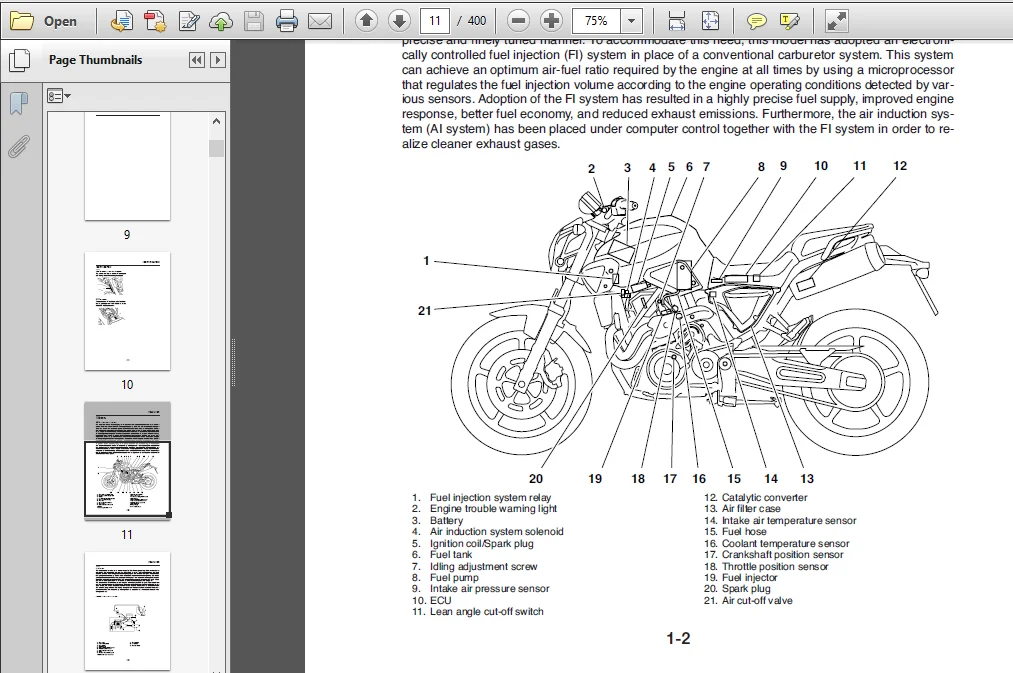1013x673 pixels.
Task: Click diagram callout number 20
Action: [536, 479]
